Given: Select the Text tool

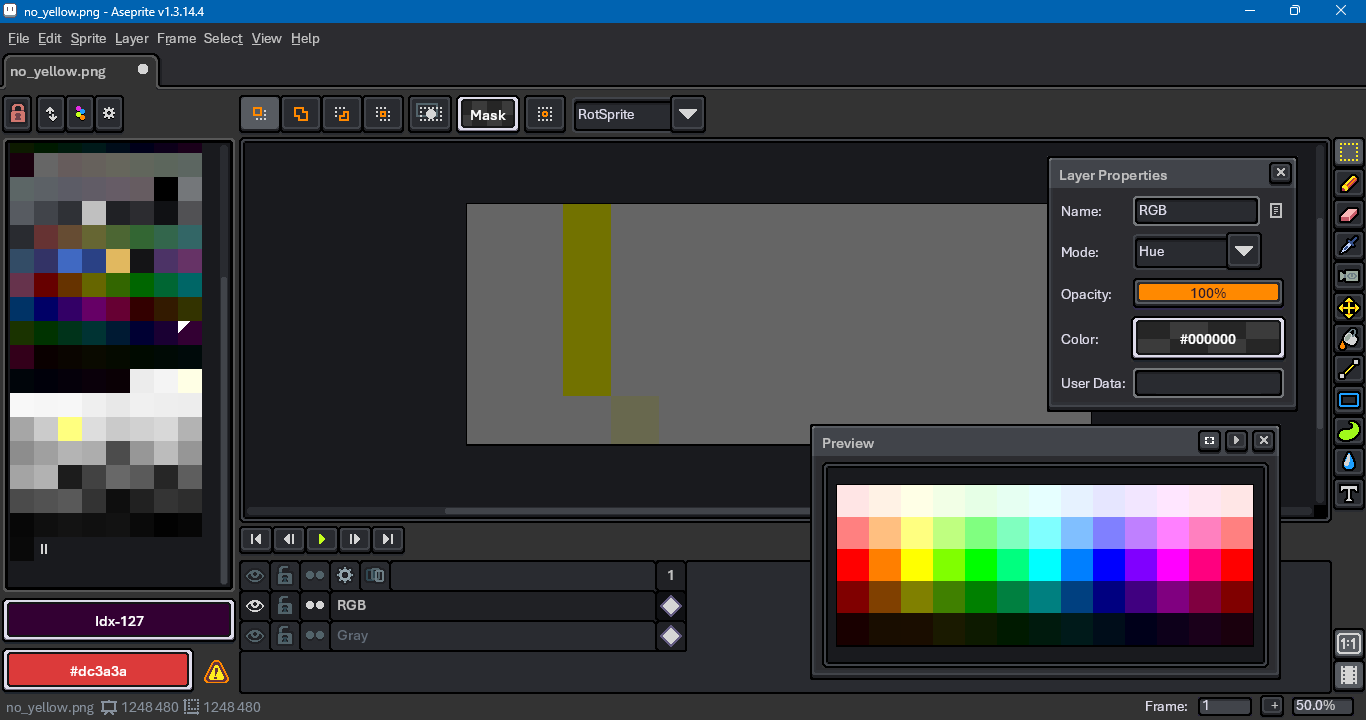Looking at the screenshot, I should pyautogui.click(x=1349, y=493).
